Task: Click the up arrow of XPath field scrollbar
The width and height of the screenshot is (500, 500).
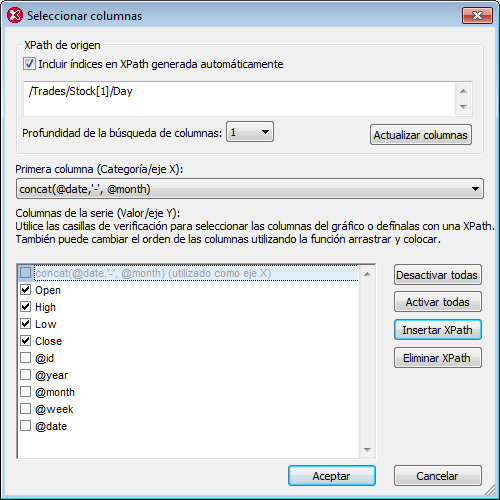Action: (463, 91)
